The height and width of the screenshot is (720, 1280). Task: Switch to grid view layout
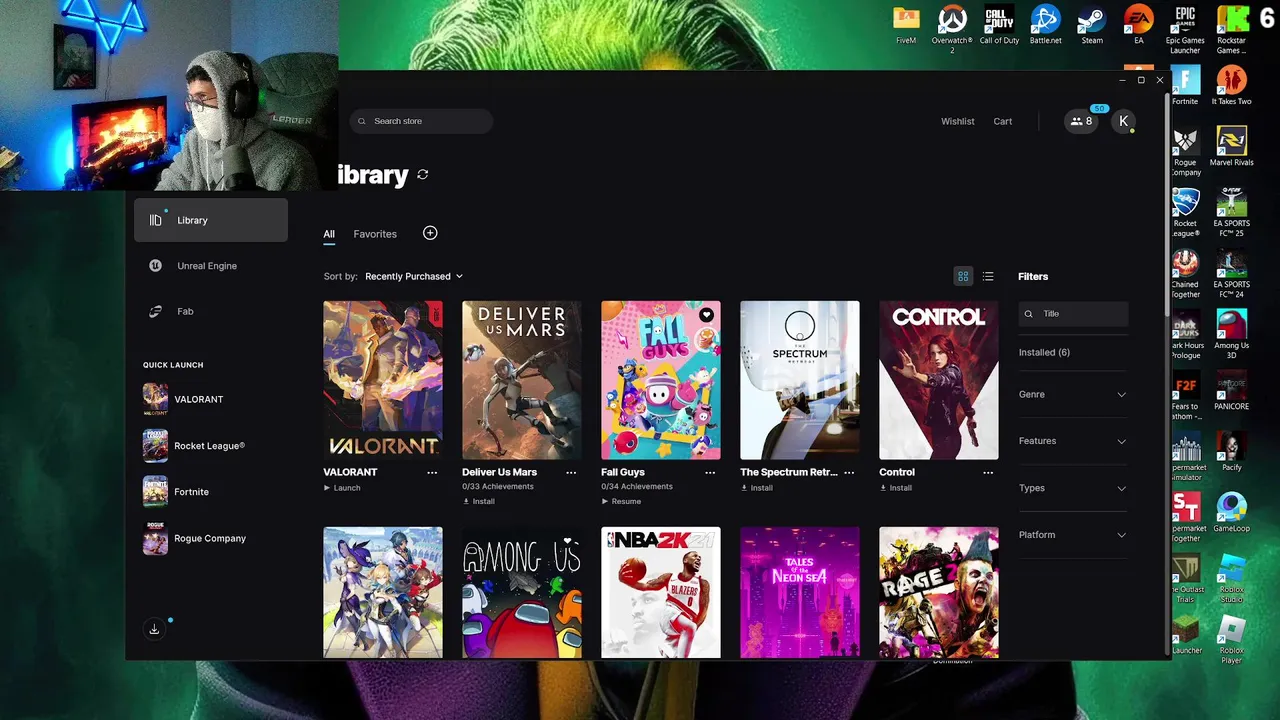click(x=963, y=276)
